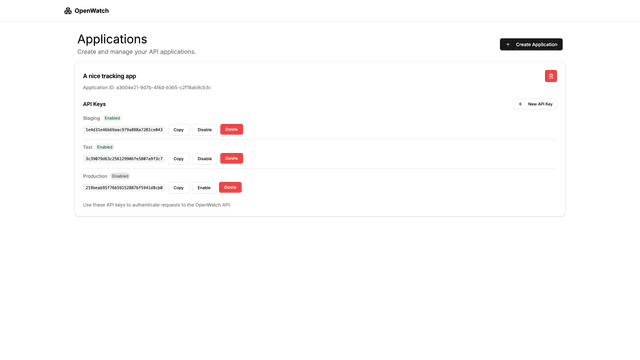Click the OpenWatch brand name link
The width and height of the screenshot is (640, 360).
(91, 11)
